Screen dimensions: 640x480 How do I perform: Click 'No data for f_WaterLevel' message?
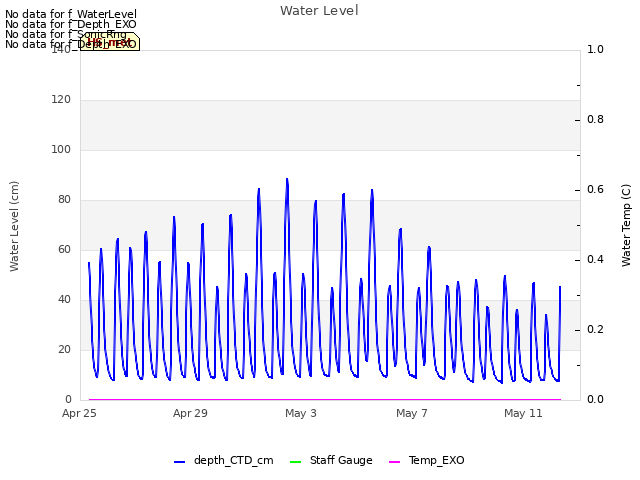(x=71, y=14)
